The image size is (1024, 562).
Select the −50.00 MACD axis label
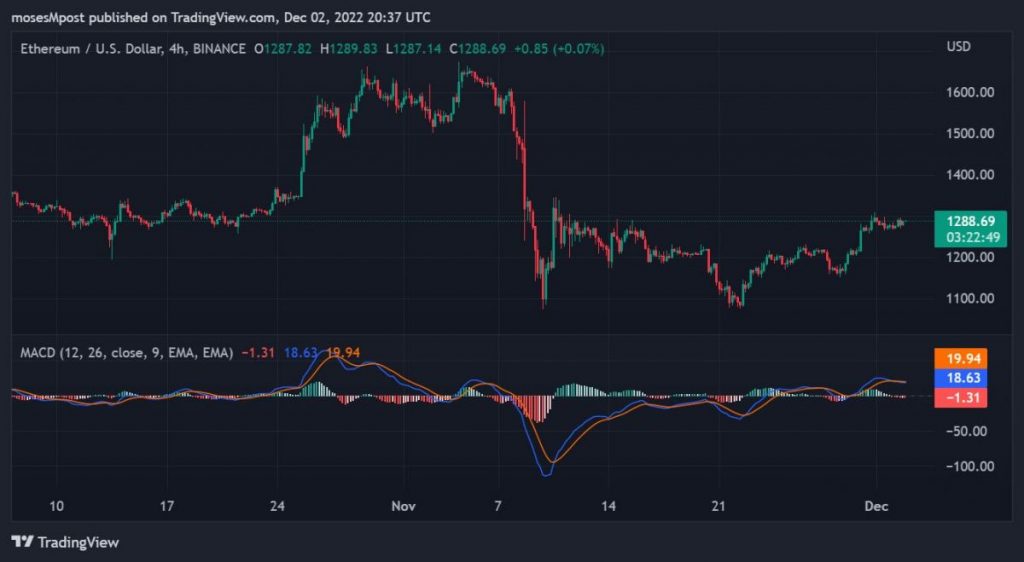pos(968,431)
